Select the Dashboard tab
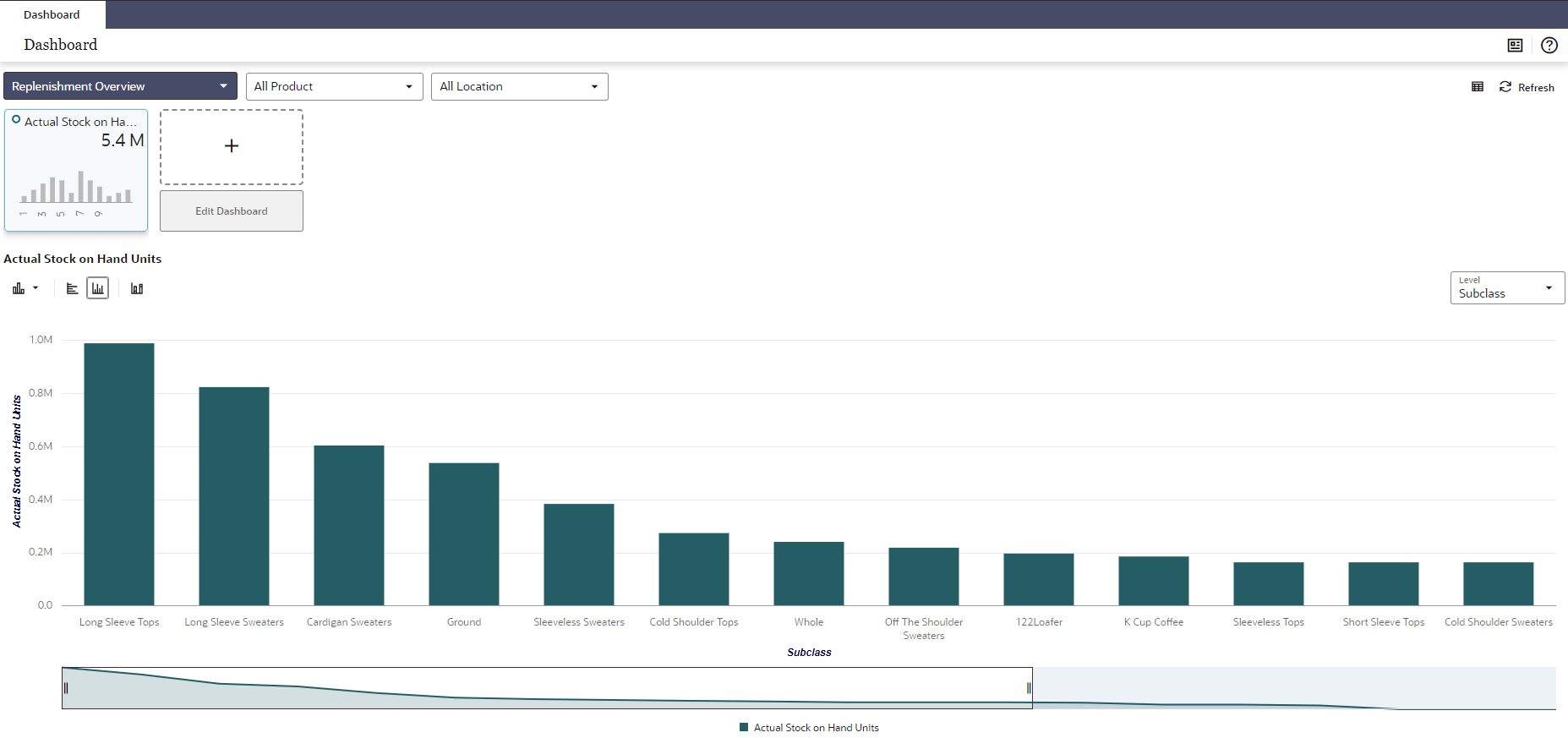The image size is (1568, 738). coord(52,14)
